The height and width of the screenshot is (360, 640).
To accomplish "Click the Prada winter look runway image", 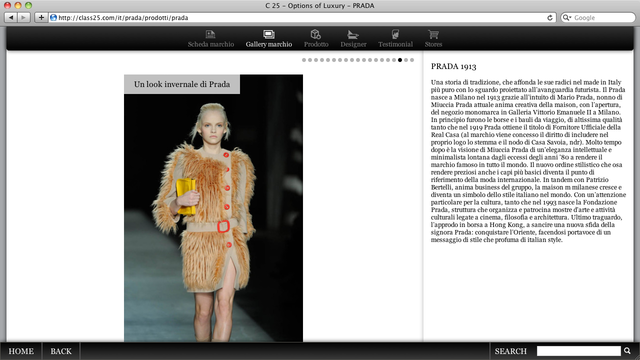I will (x=213, y=208).
